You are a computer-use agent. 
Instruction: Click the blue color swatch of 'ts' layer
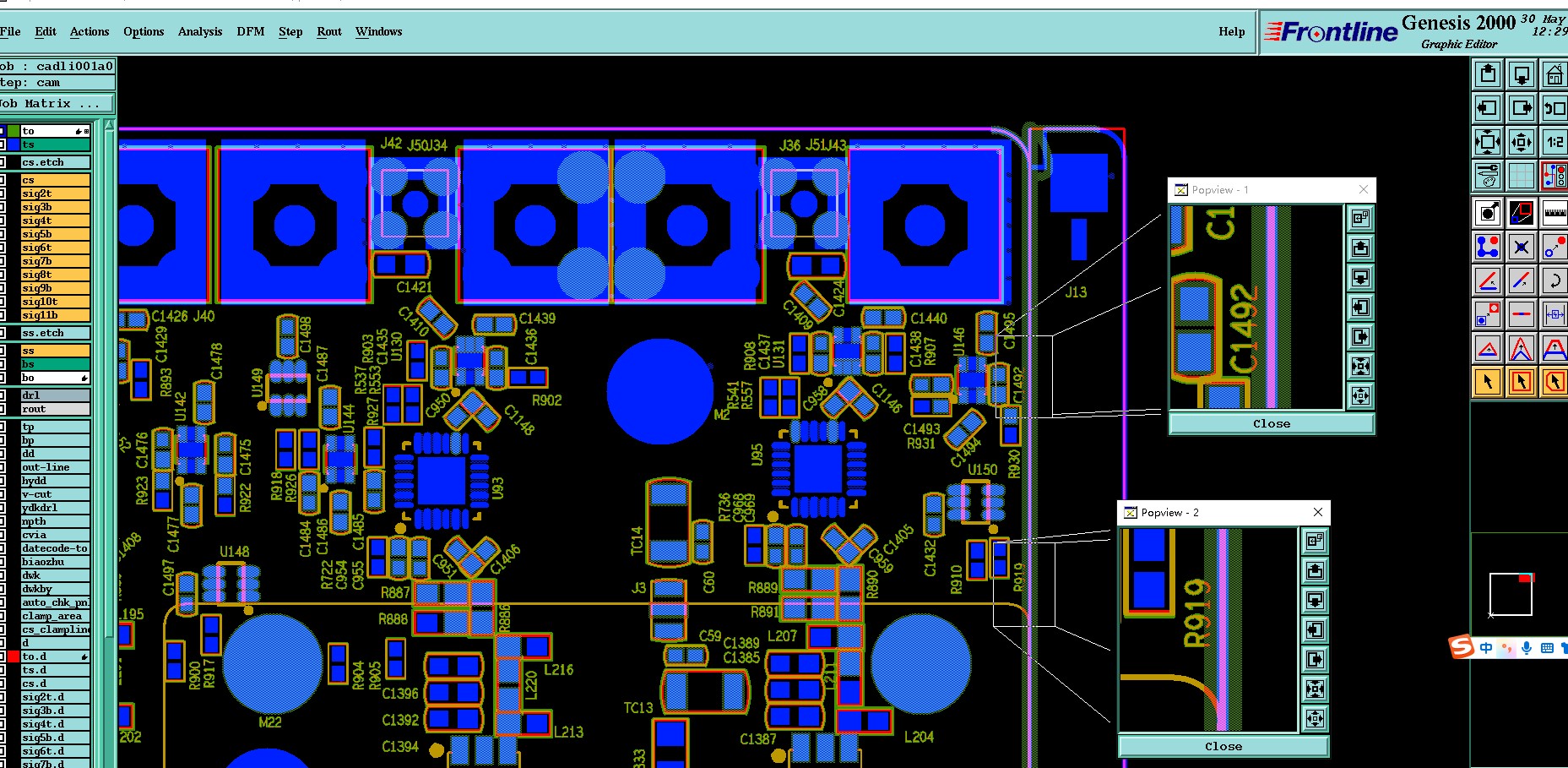(14, 144)
